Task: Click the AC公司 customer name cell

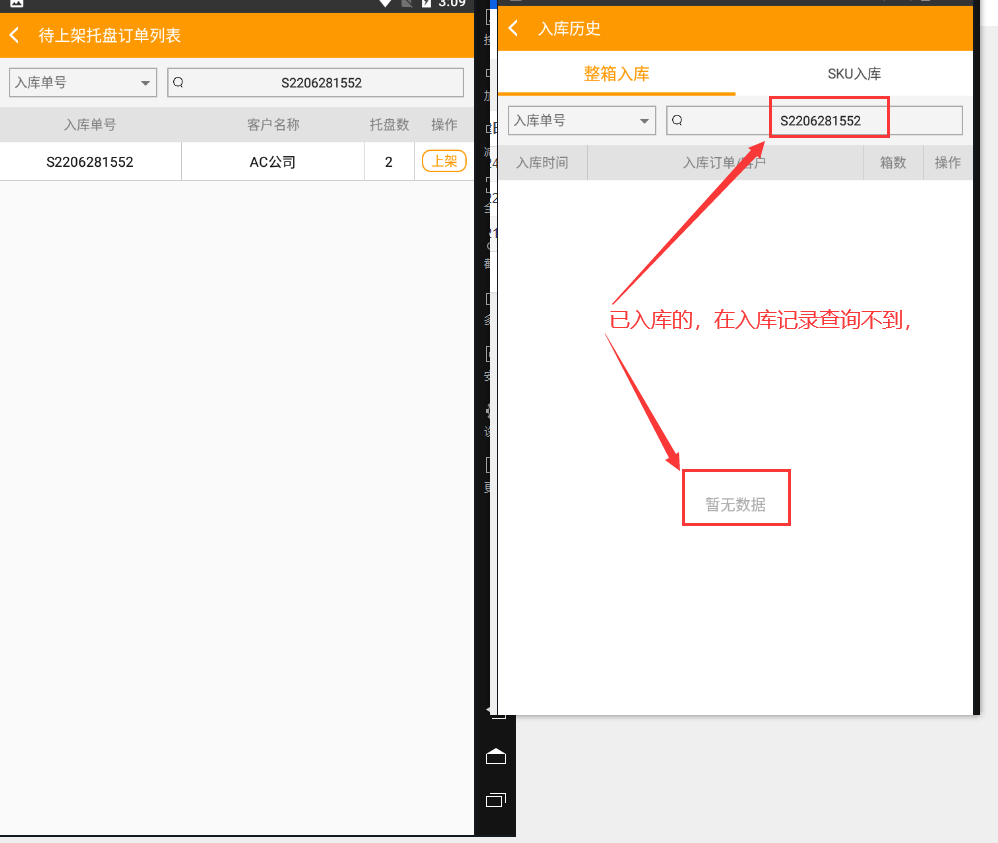Action: [x=273, y=162]
